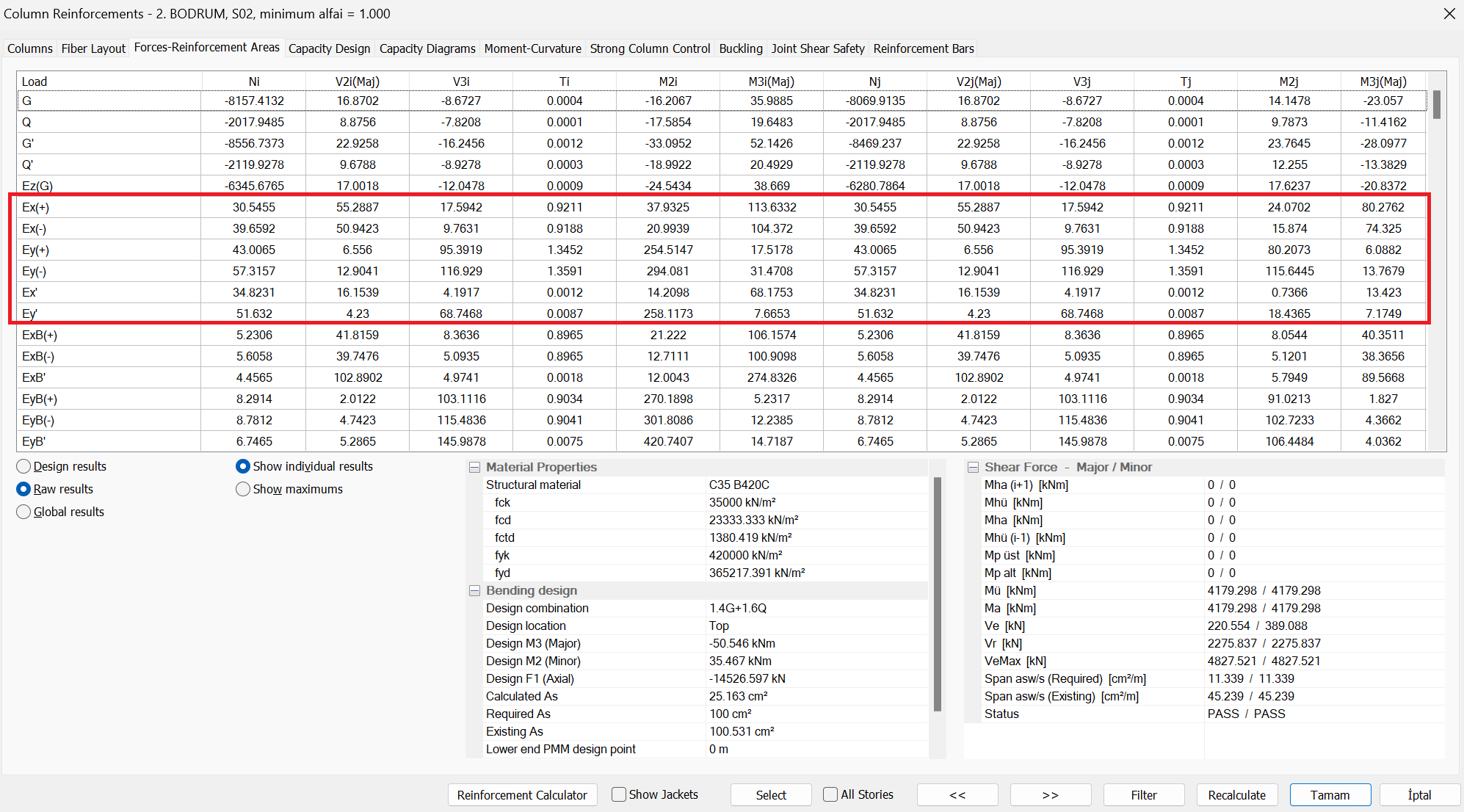1464x812 pixels.
Task: Choose Show maximums option
Action: tap(243, 490)
